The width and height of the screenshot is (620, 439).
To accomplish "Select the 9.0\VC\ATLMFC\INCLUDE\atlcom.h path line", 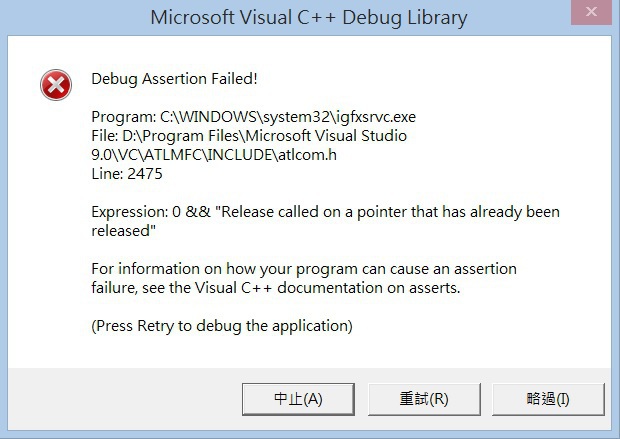I will (214, 155).
